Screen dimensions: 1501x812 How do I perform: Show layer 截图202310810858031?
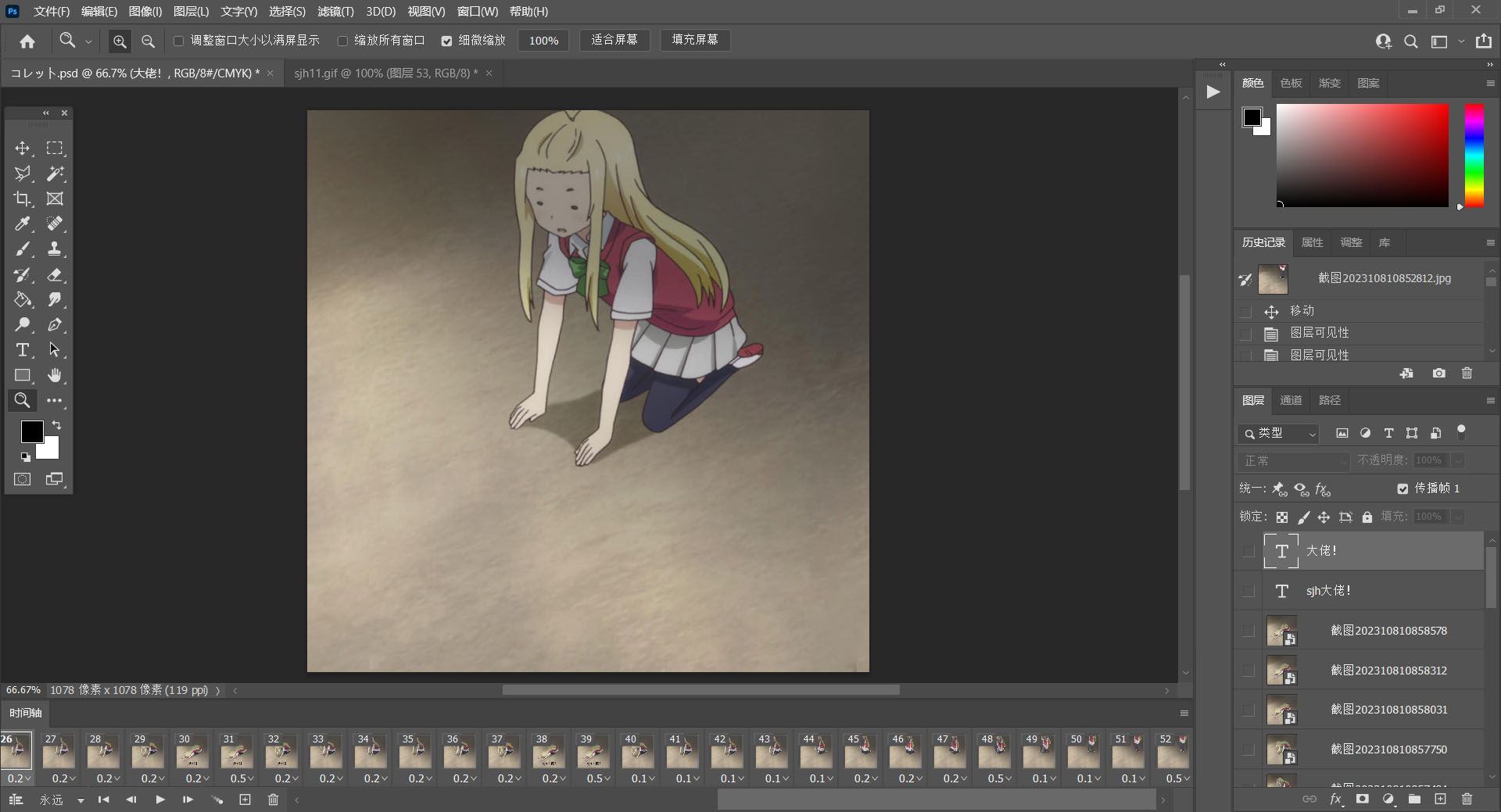pos(1248,710)
